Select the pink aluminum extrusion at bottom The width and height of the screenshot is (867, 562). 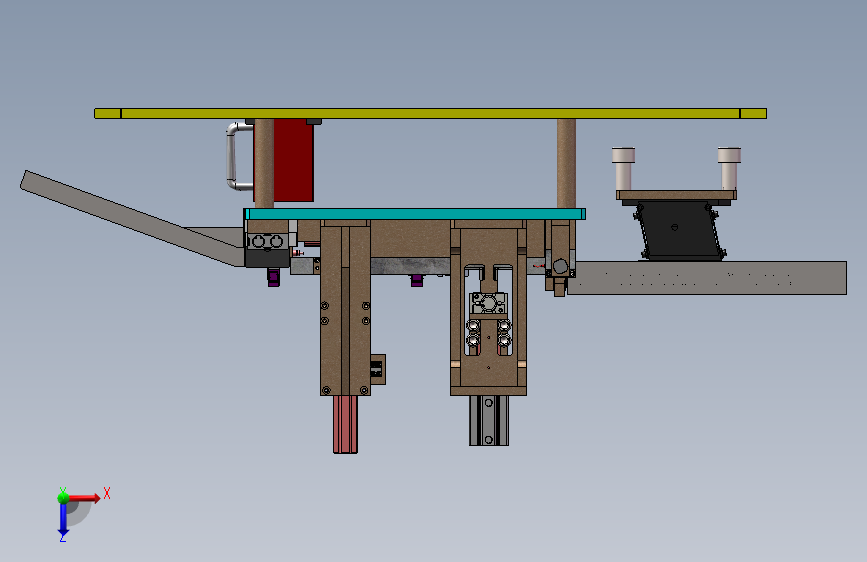point(345,424)
